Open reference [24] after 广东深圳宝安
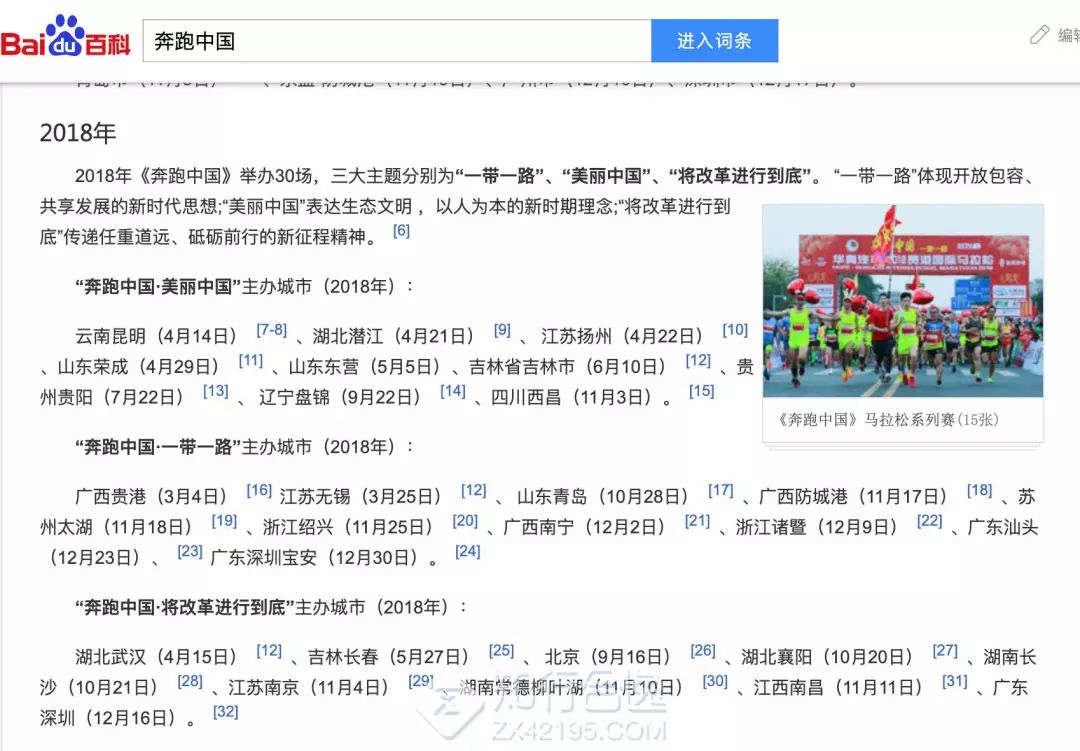1080x751 pixels. click(468, 551)
